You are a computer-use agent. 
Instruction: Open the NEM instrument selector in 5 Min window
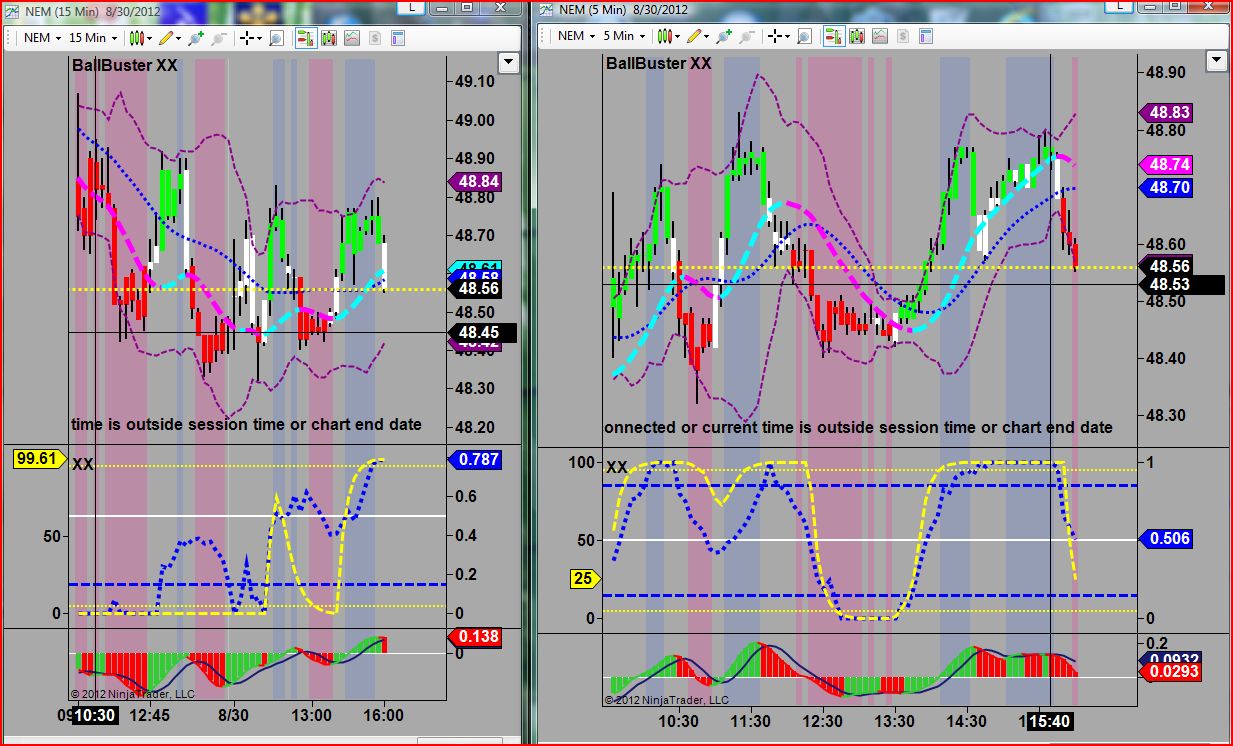576,35
